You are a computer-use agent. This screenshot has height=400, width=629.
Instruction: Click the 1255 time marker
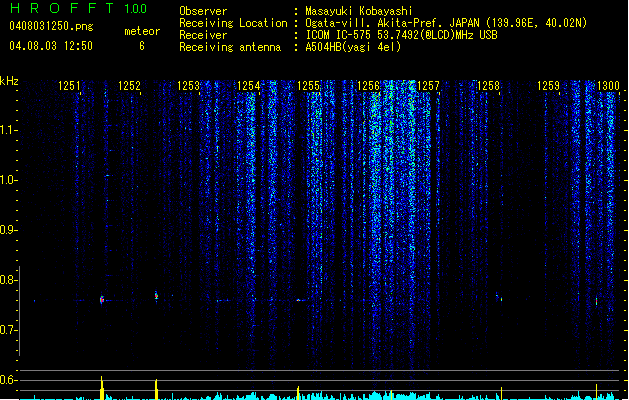tap(308, 85)
